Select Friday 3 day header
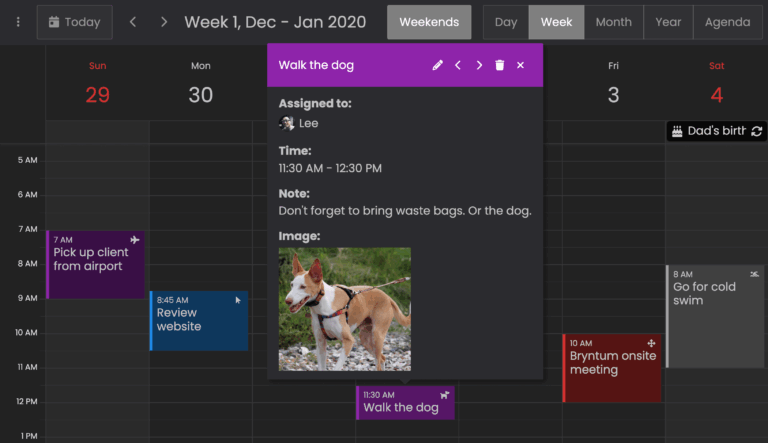The image size is (768, 443). tap(614, 84)
